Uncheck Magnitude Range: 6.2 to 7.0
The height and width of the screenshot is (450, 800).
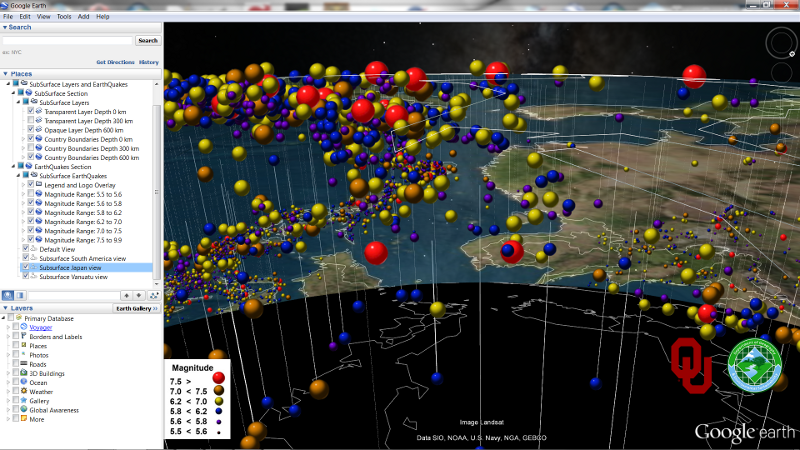click(x=31, y=221)
